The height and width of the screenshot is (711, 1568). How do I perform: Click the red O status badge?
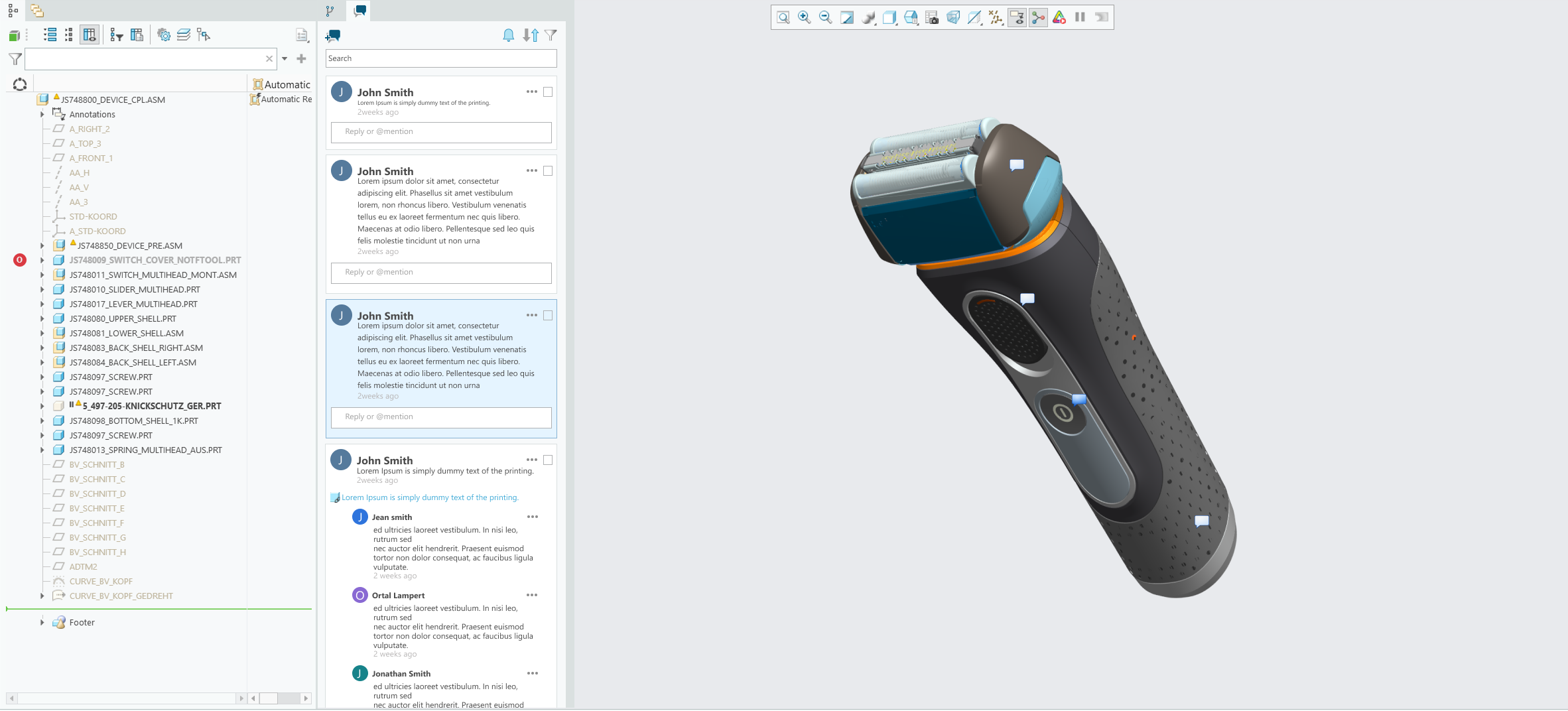point(20,260)
